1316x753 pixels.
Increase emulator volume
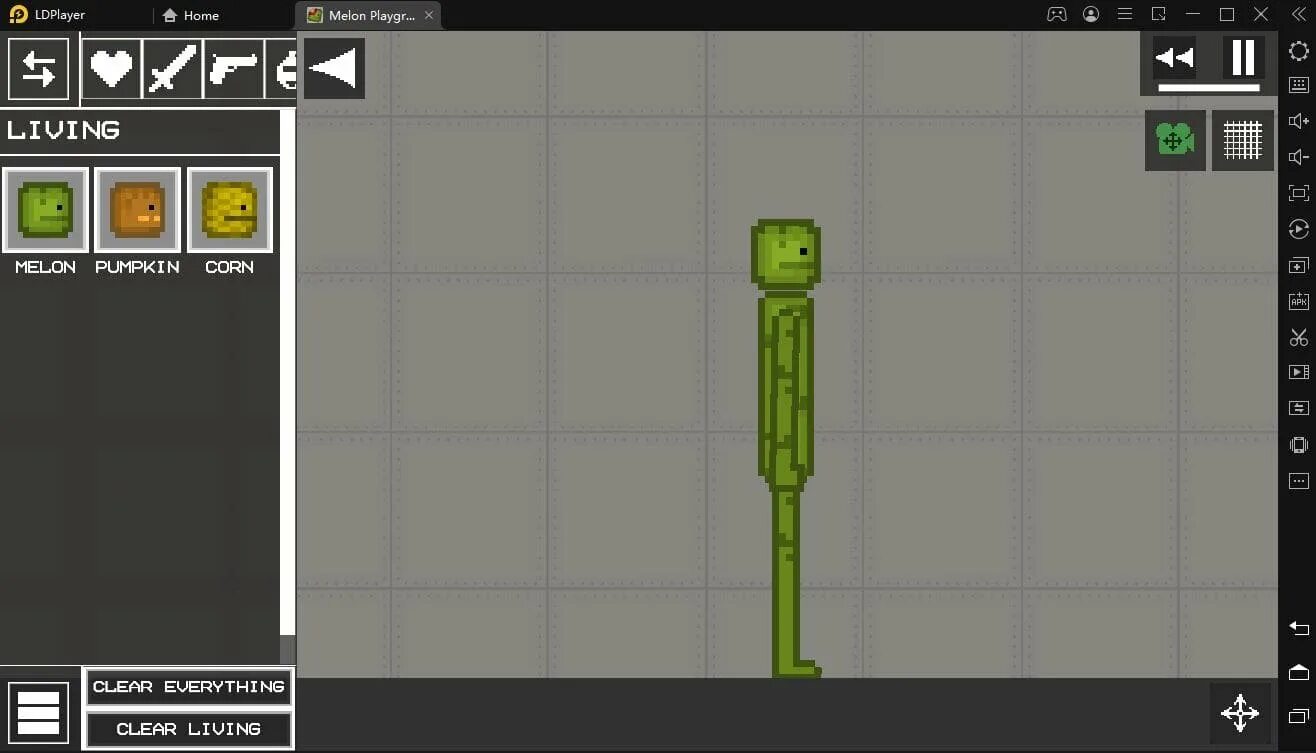point(1299,121)
